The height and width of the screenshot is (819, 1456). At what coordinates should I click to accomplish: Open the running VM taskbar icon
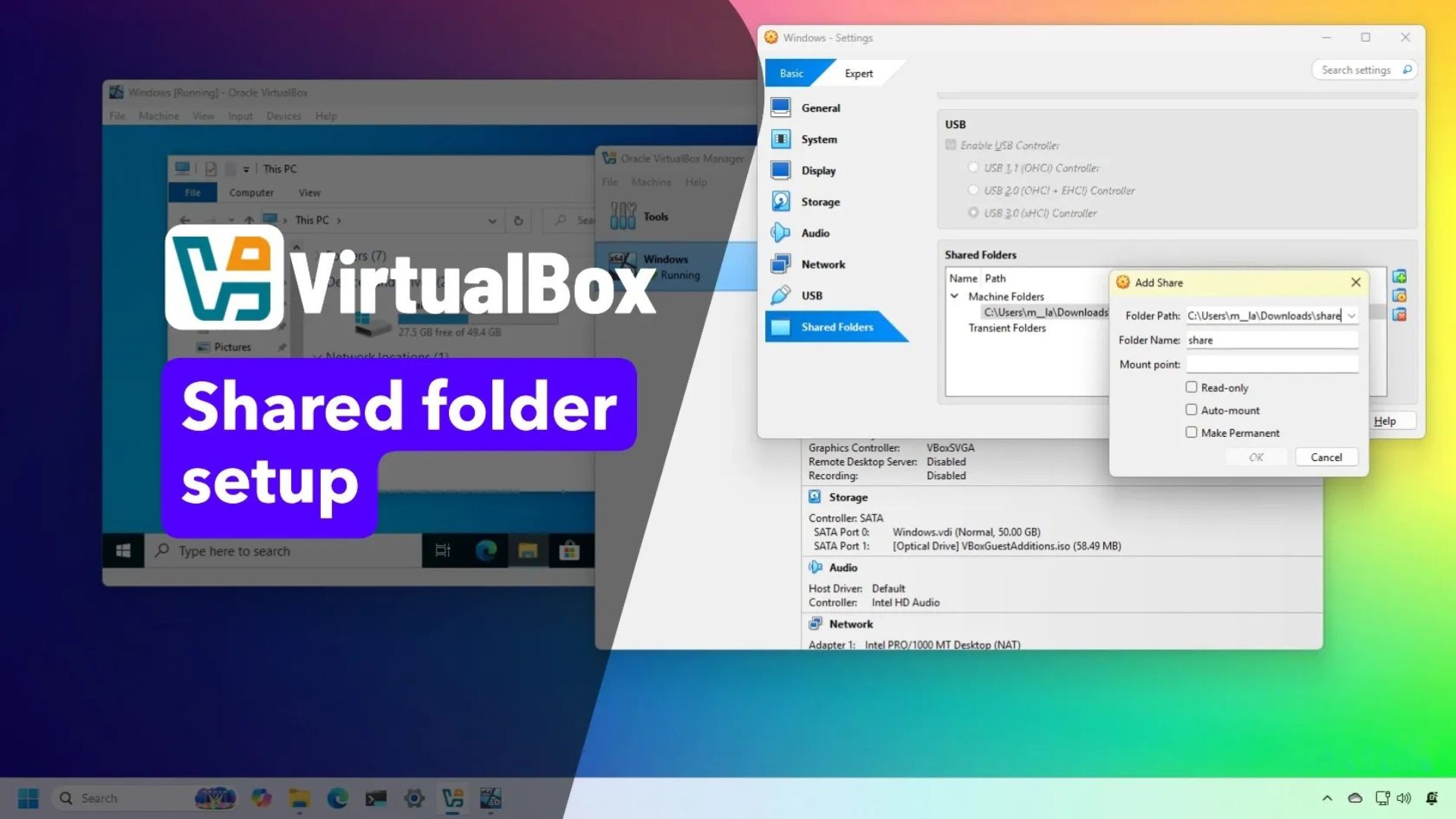pyautogui.click(x=491, y=798)
